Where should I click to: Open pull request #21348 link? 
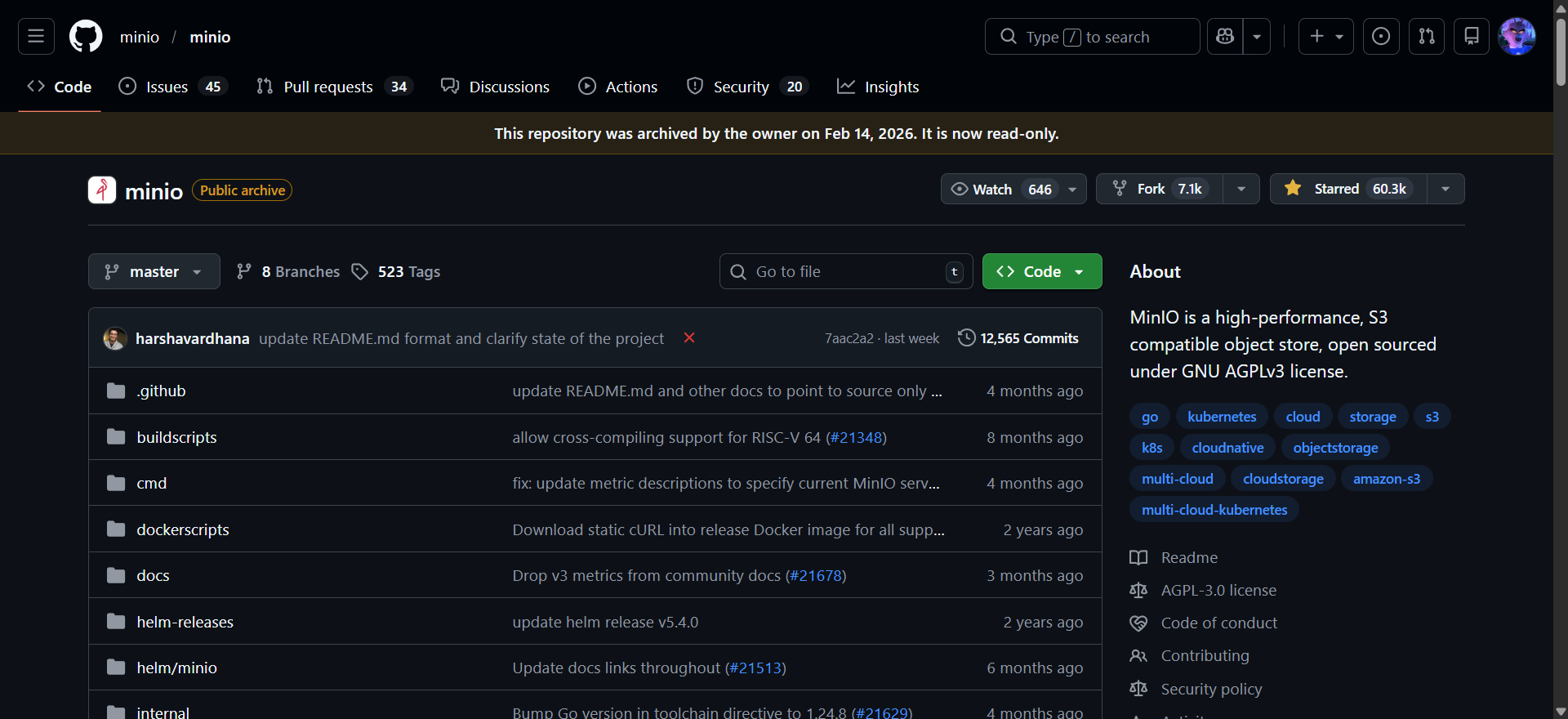[x=857, y=438]
